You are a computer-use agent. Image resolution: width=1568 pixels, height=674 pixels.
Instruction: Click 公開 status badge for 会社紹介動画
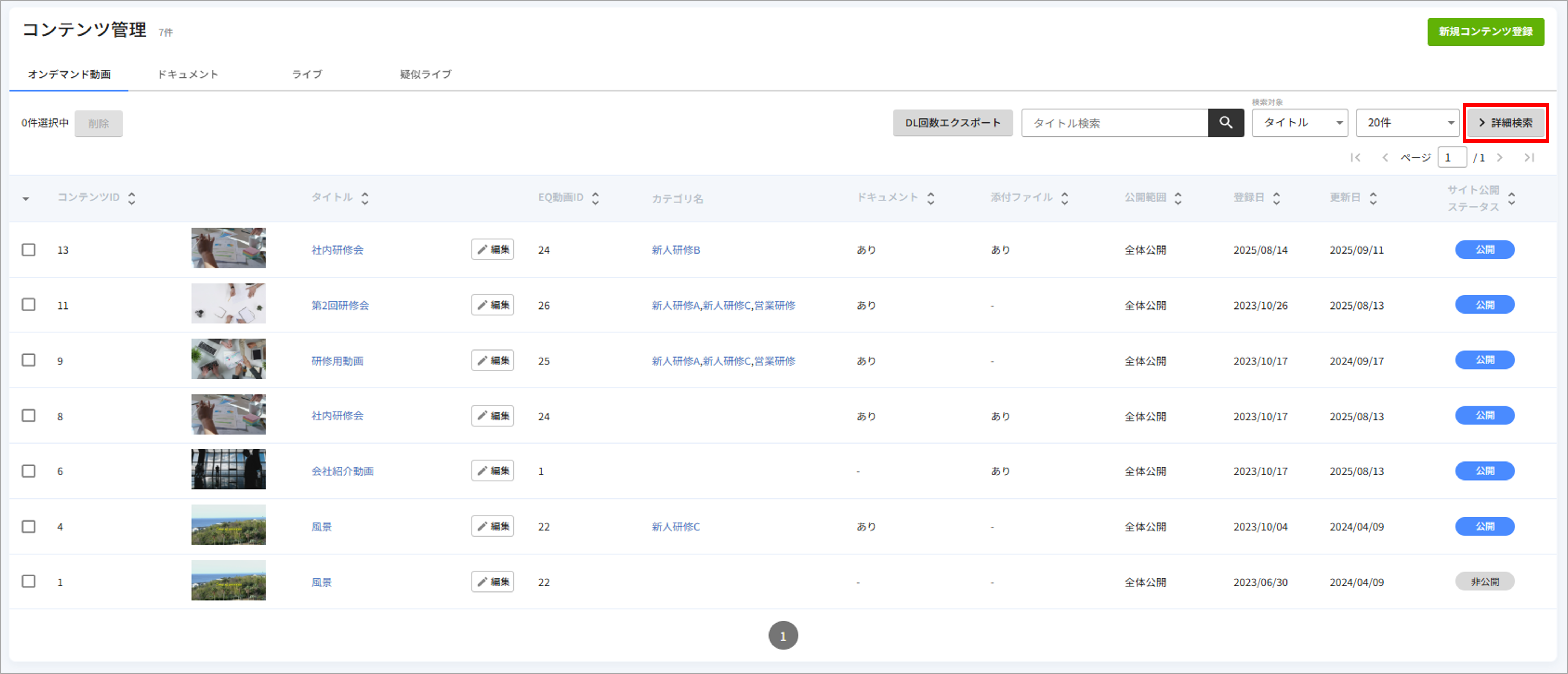(x=1485, y=471)
